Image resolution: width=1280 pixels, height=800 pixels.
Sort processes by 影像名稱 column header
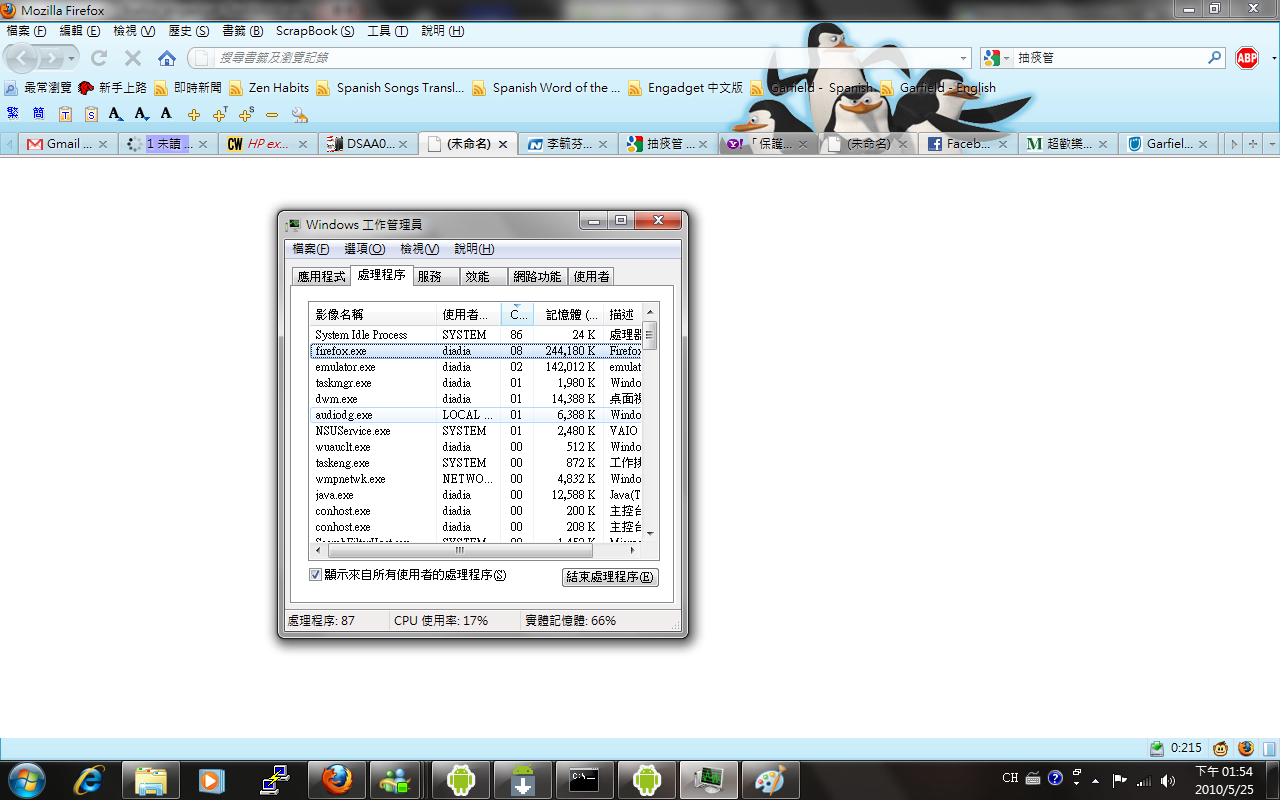pyautogui.click(x=373, y=315)
